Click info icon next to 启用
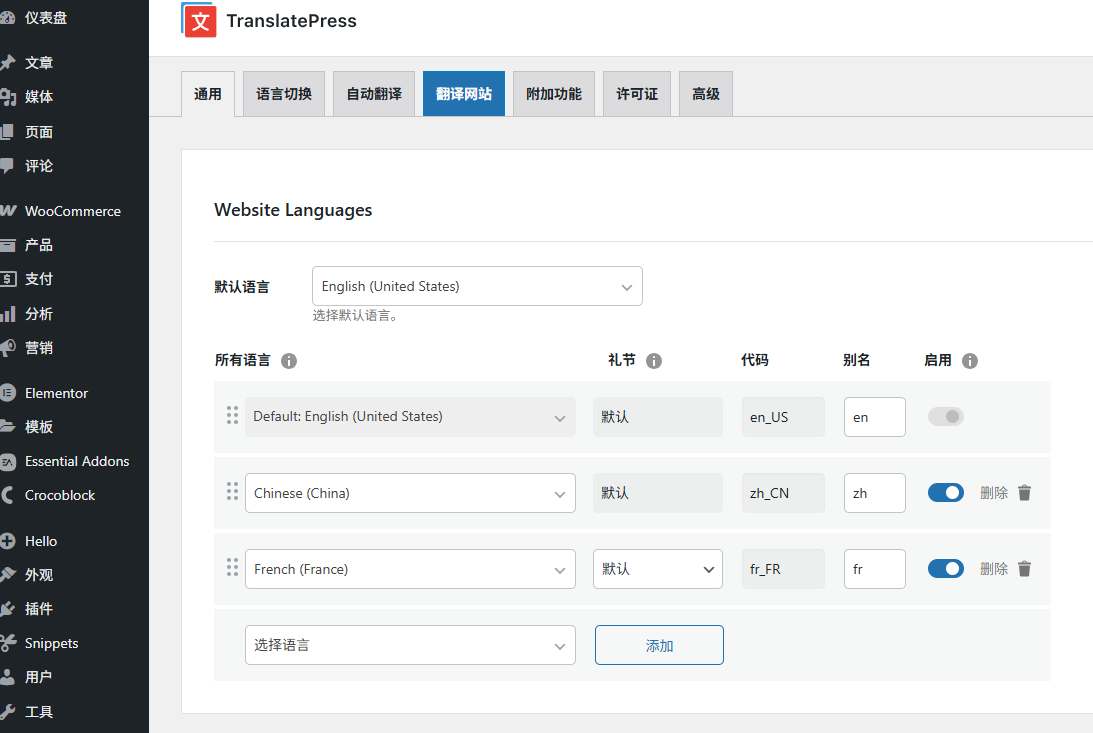1093x733 pixels. 969,361
